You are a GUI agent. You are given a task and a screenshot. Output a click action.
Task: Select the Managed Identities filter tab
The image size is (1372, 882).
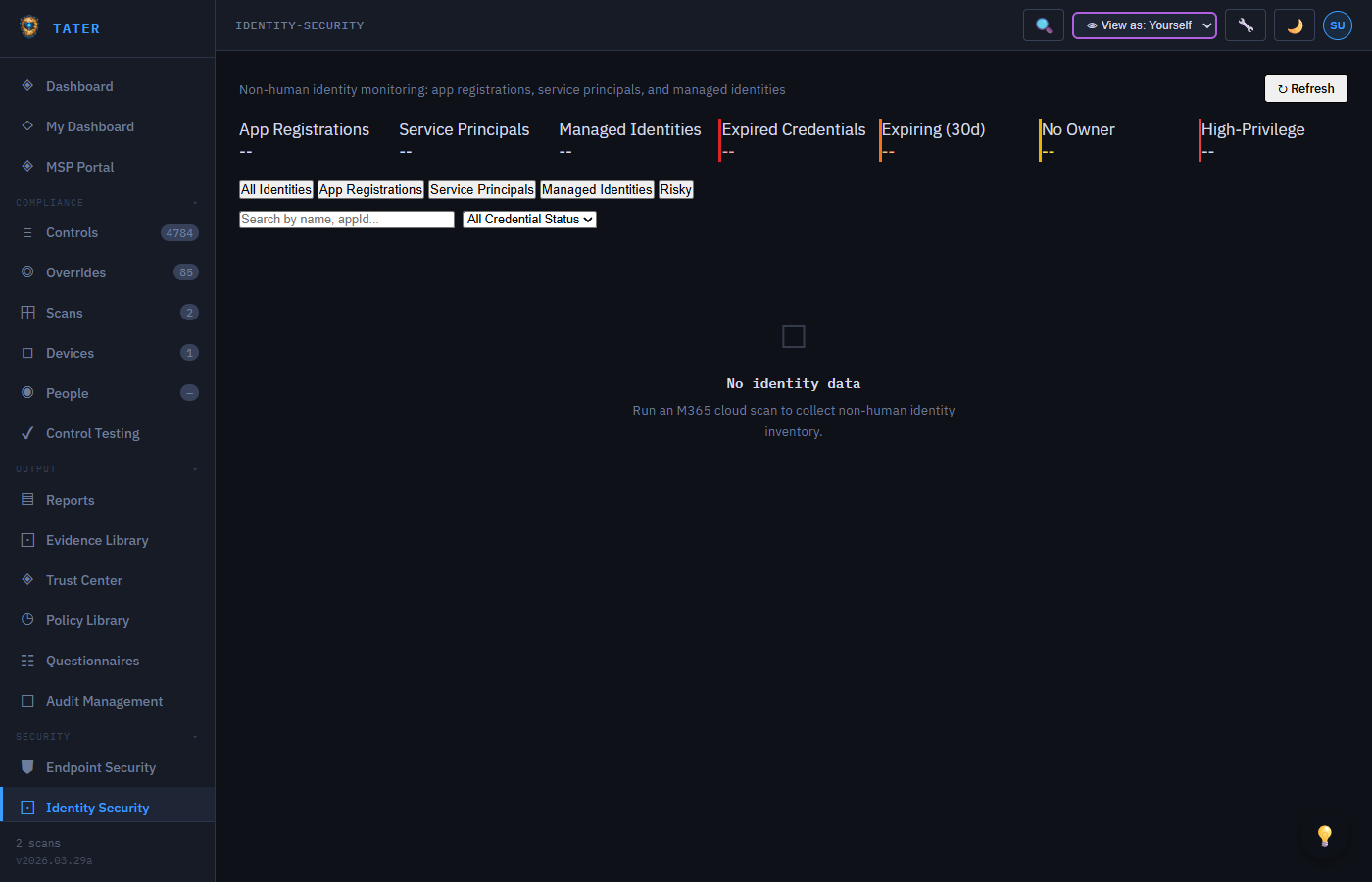pos(597,190)
